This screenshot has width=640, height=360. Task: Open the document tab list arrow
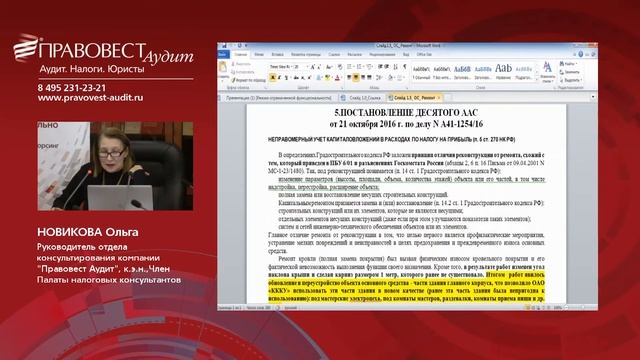pyautogui.click(x=593, y=97)
